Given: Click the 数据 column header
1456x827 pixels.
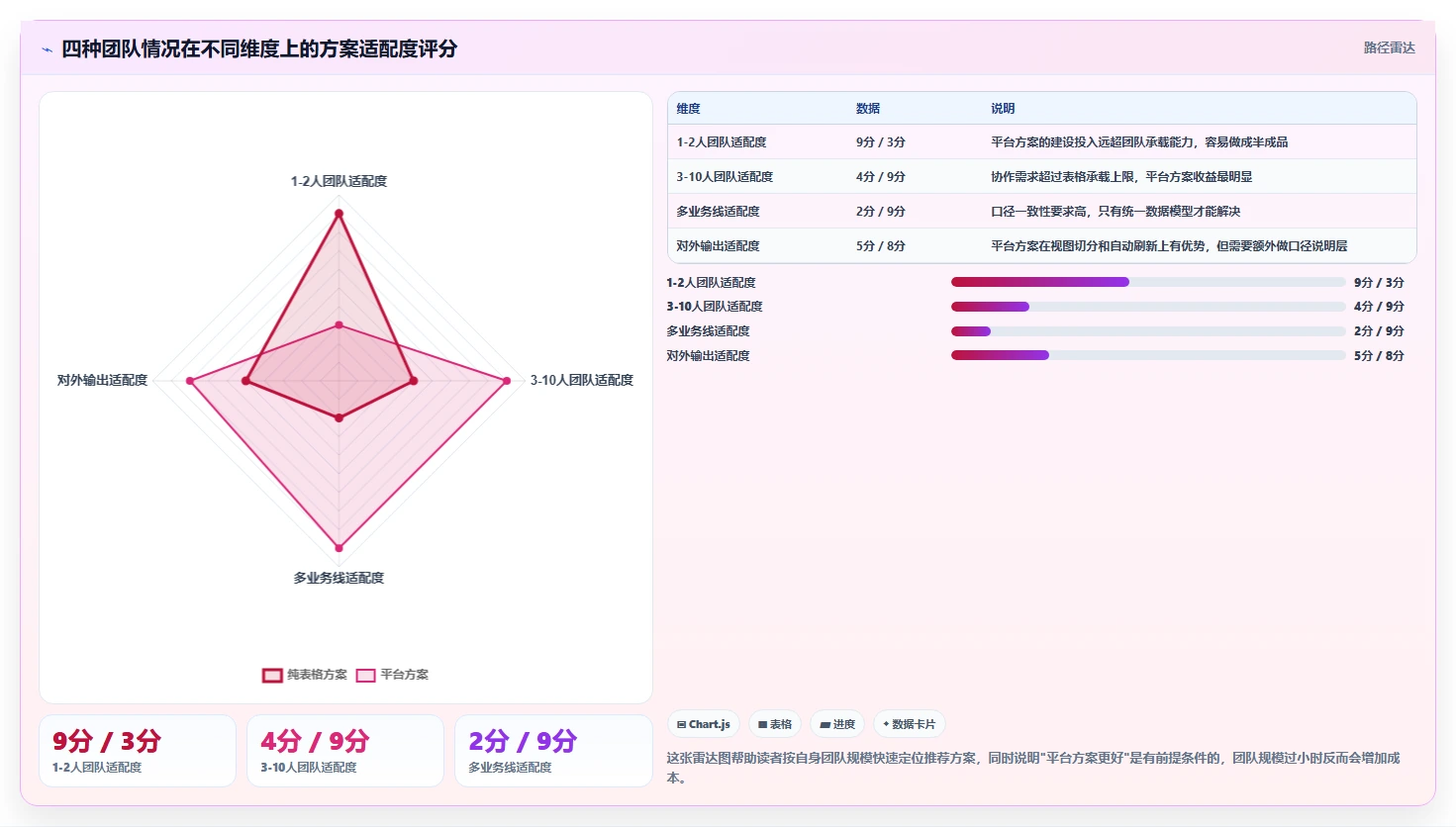Looking at the screenshot, I should (x=868, y=109).
